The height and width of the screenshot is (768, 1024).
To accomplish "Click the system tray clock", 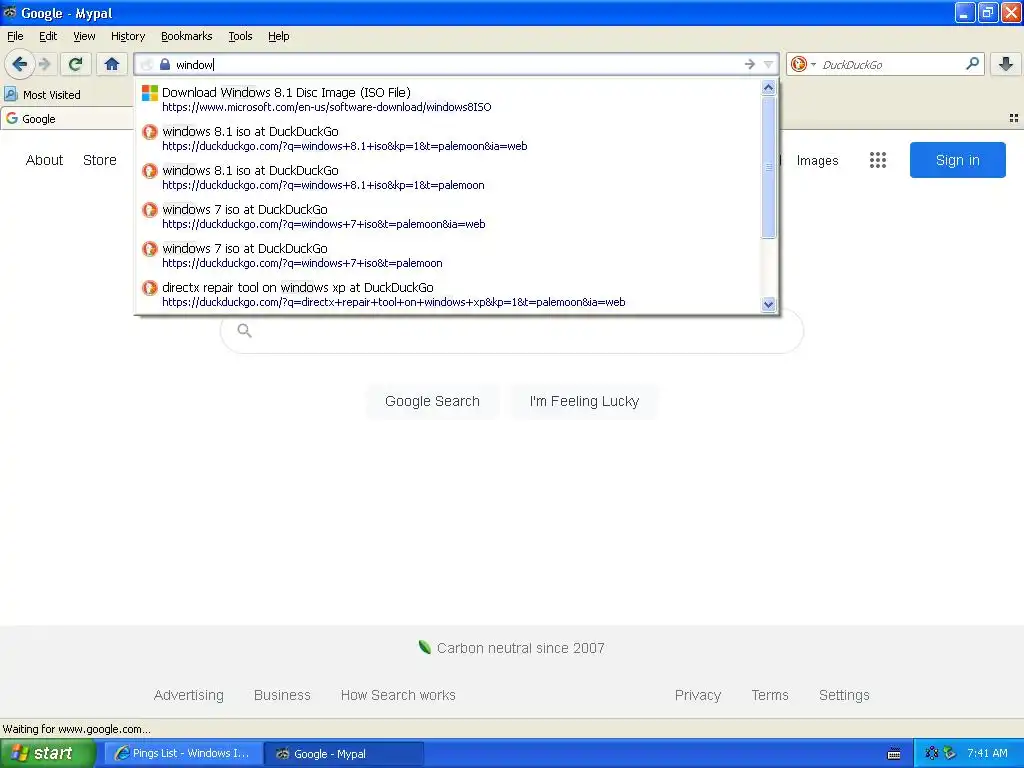I will point(987,753).
